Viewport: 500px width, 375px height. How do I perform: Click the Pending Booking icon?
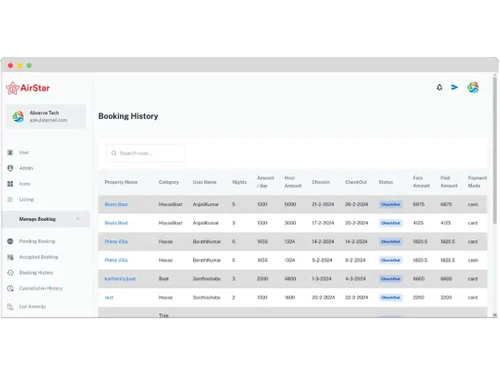pos(10,241)
